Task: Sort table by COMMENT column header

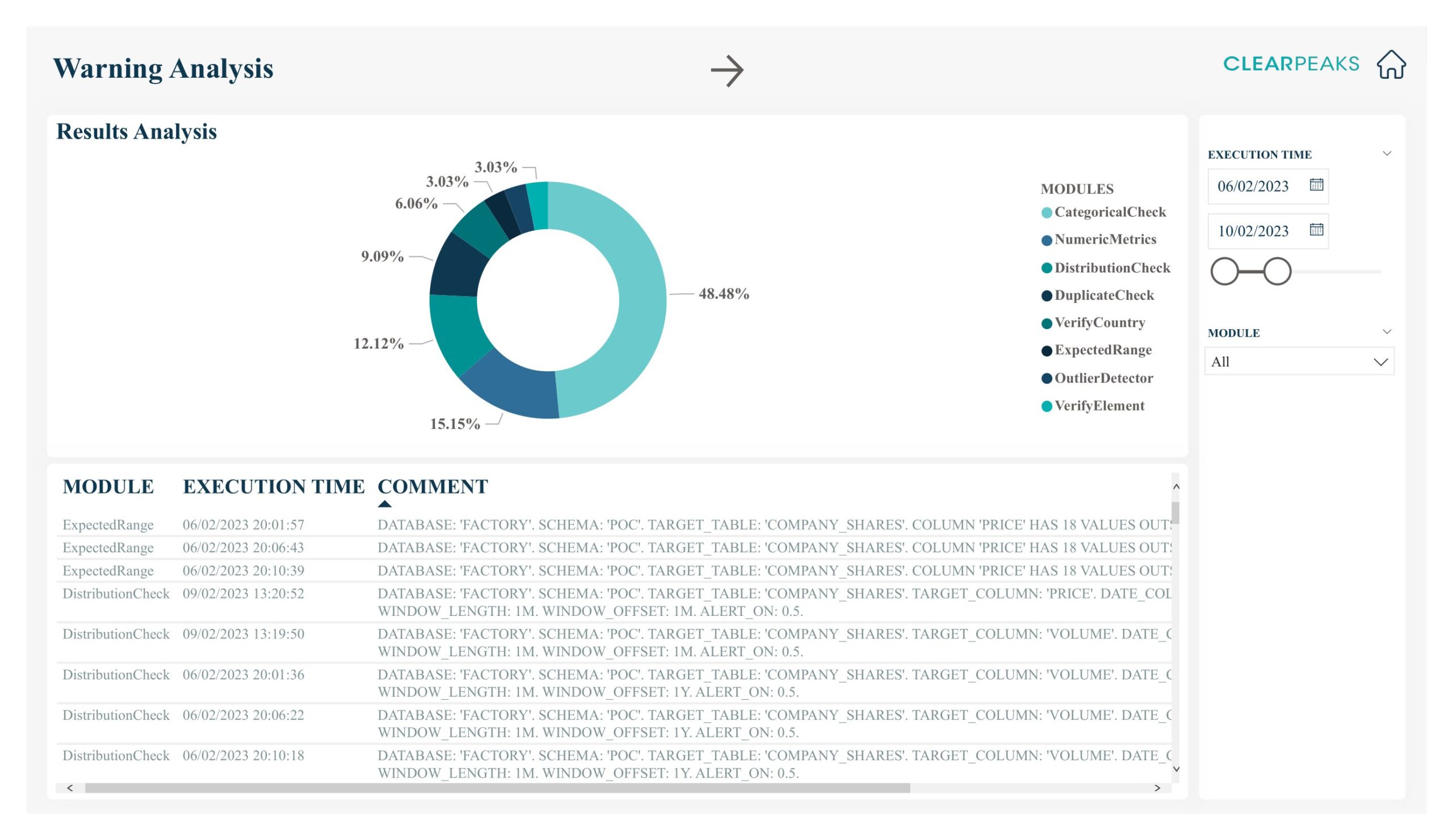Action: (x=432, y=486)
